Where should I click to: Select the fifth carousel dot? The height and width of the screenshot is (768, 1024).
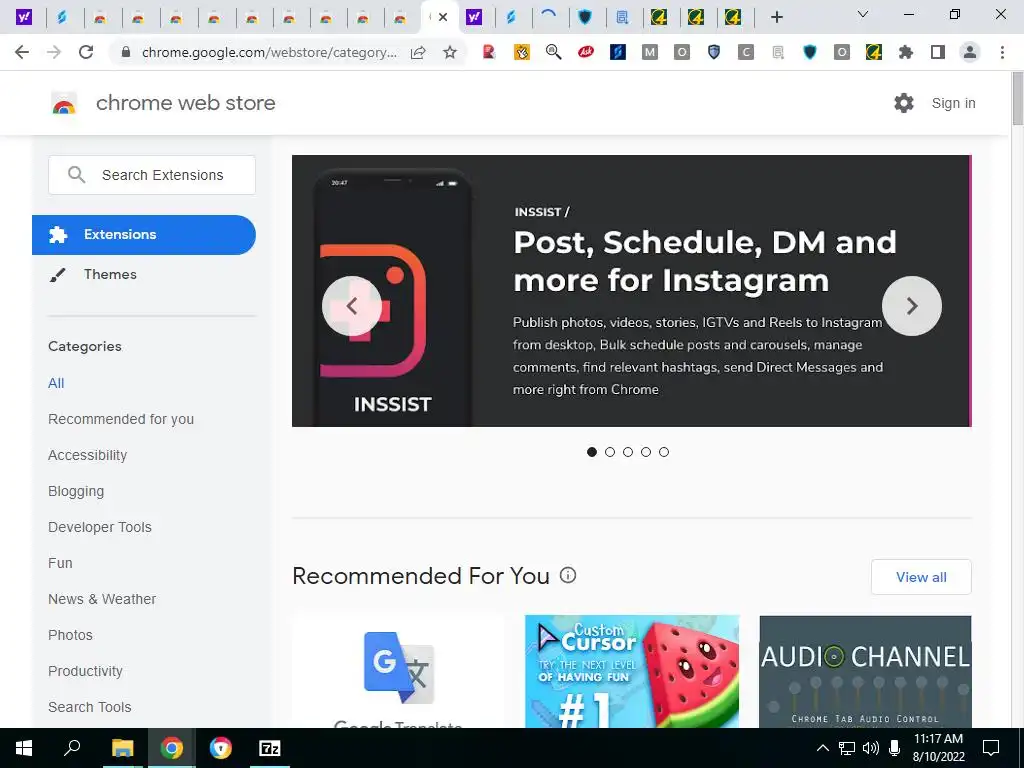[x=664, y=452]
